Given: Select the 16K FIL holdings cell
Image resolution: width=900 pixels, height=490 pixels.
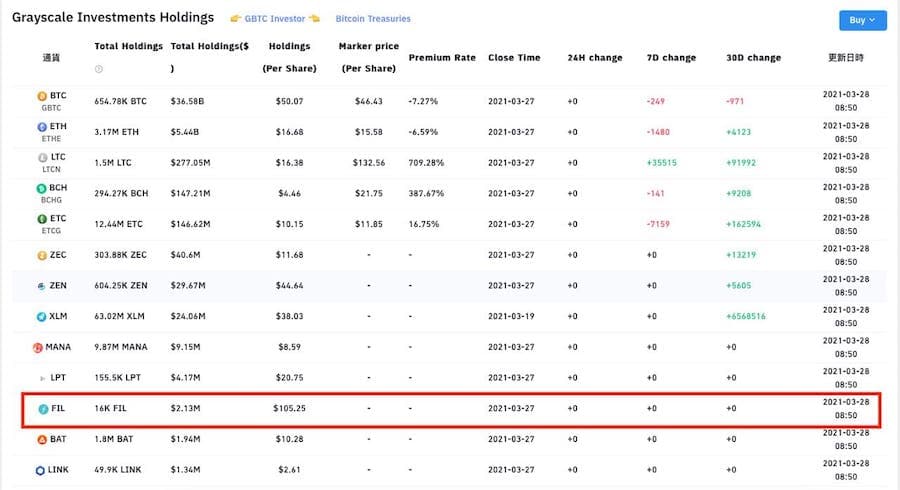Looking at the screenshot, I should tap(110, 409).
